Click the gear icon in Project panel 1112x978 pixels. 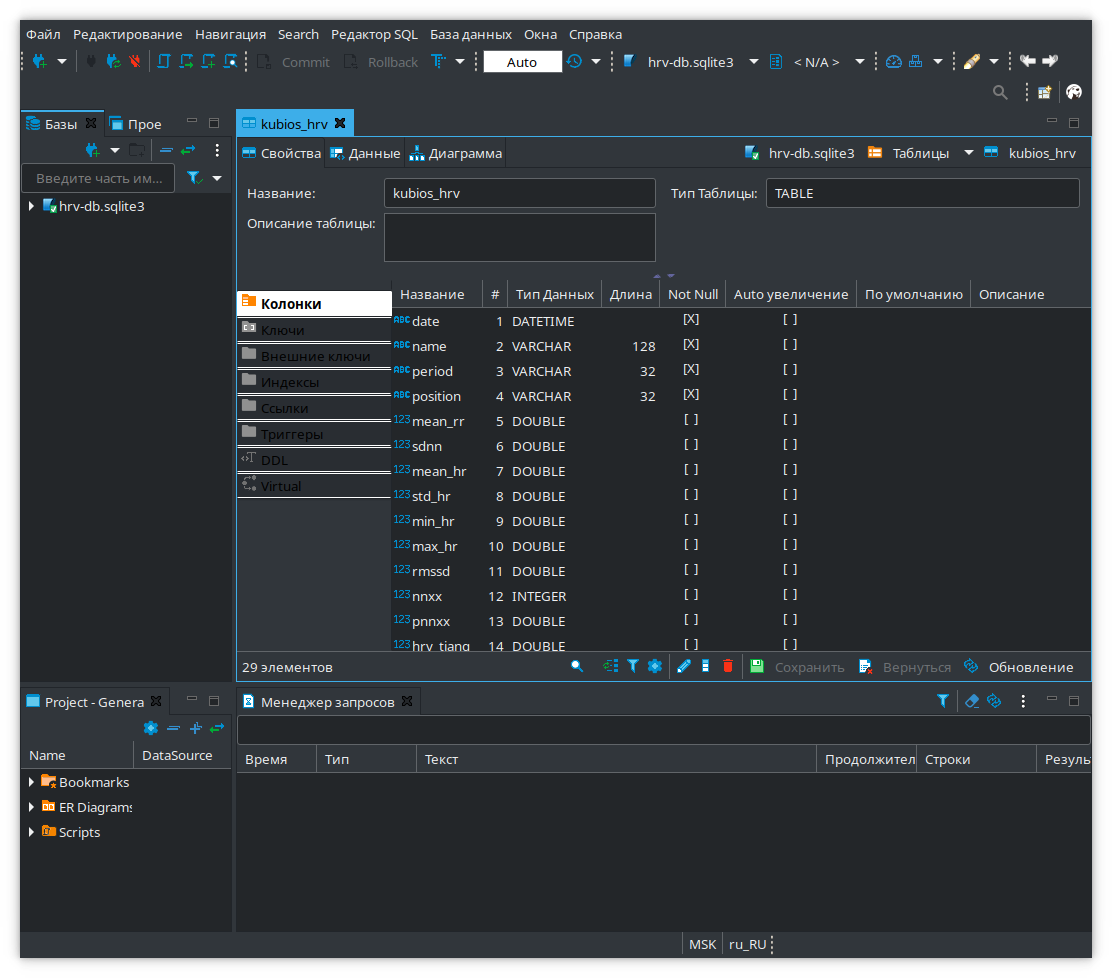tap(150, 728)
